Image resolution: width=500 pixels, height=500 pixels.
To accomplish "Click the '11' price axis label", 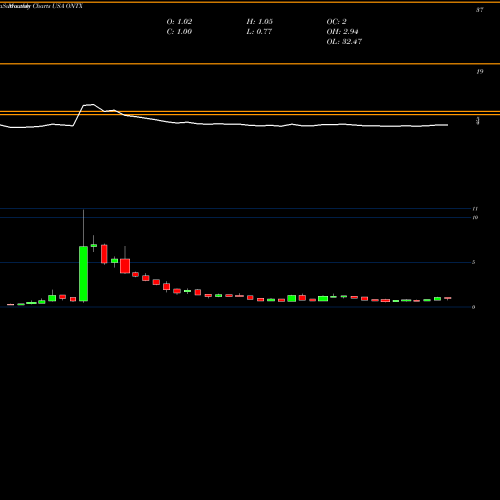I will tap(475, 209).
